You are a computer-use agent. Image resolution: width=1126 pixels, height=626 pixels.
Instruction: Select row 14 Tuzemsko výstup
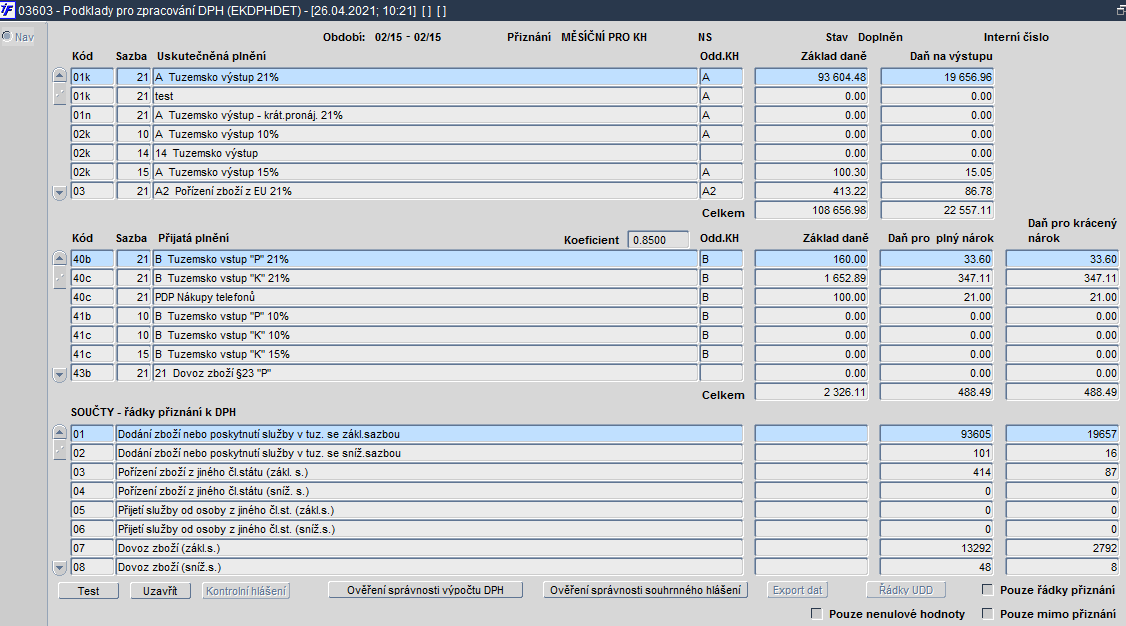pos(425,153)
